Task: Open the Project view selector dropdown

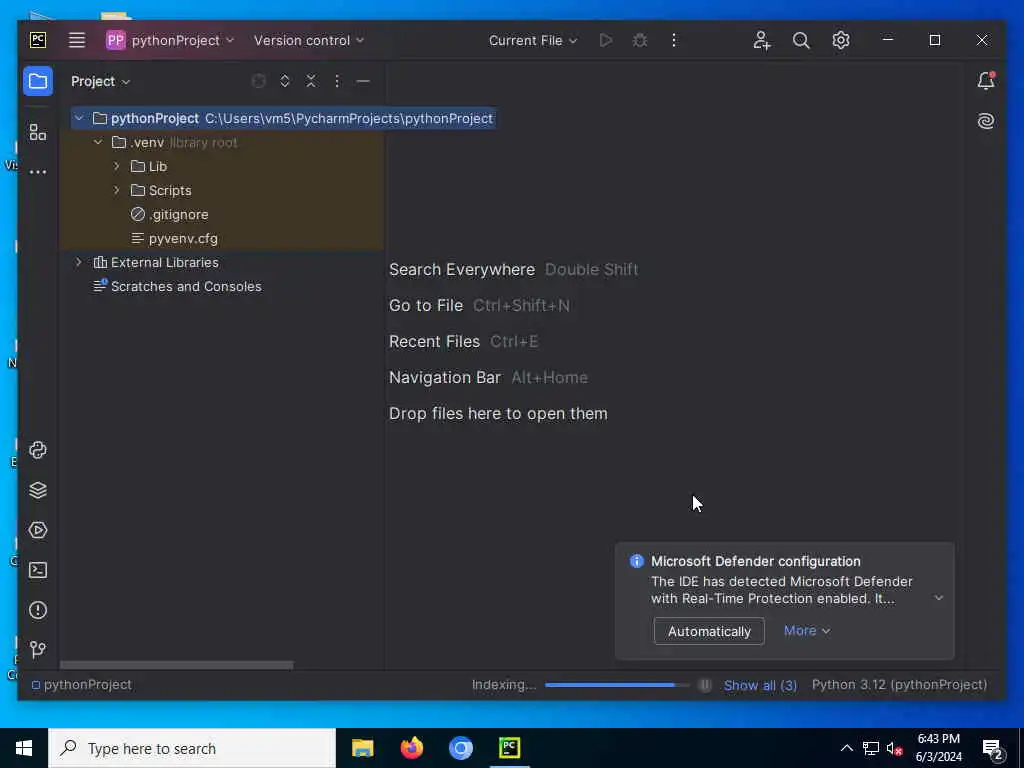Action: (101, 82)
